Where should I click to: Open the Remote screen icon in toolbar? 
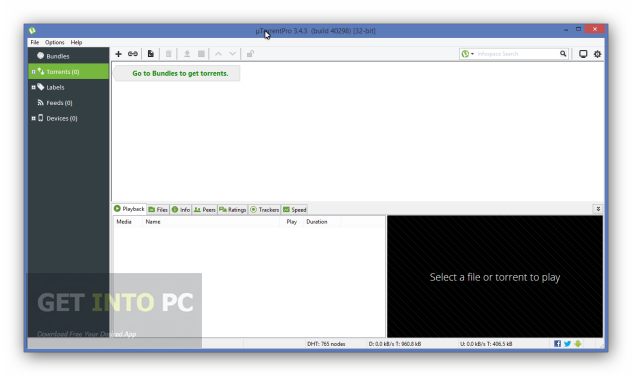point(583,54)
